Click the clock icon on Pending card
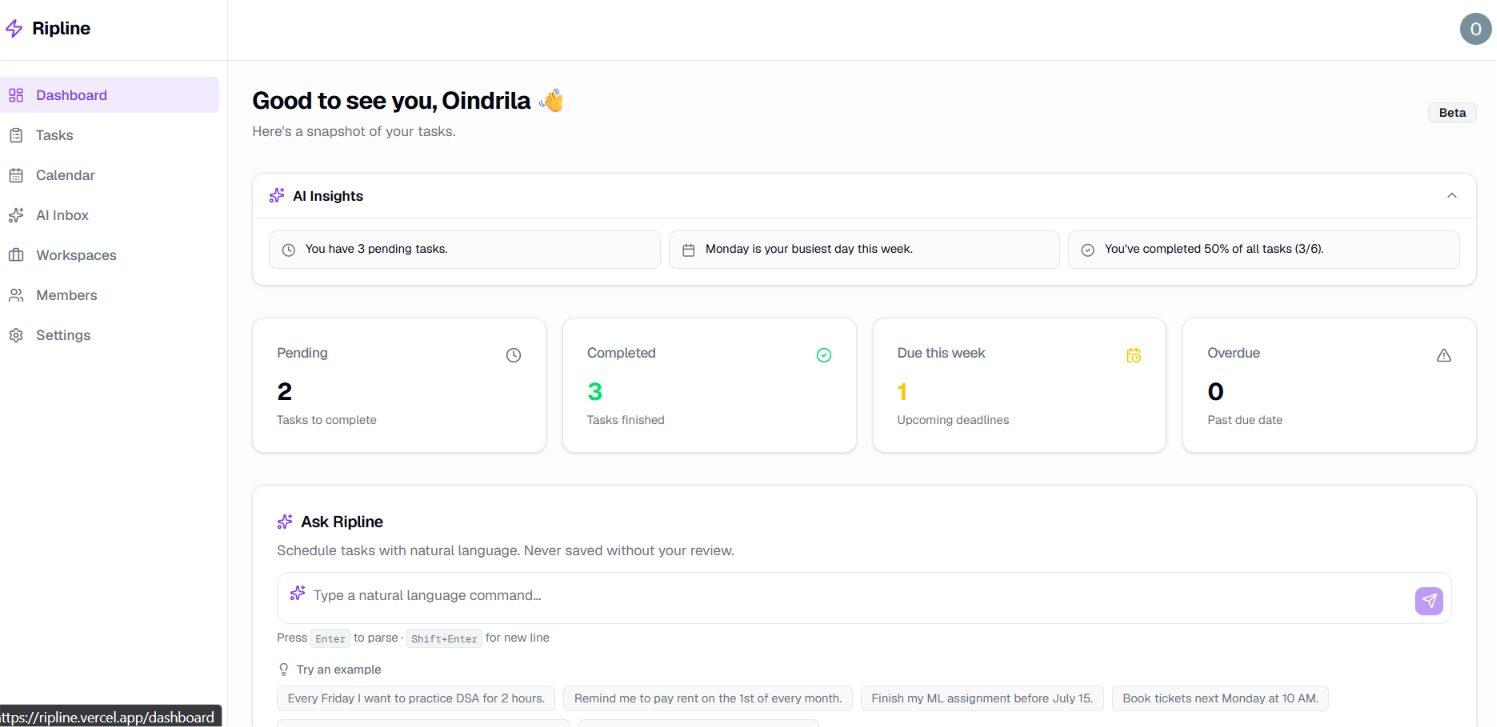 [x=514, y=355]
